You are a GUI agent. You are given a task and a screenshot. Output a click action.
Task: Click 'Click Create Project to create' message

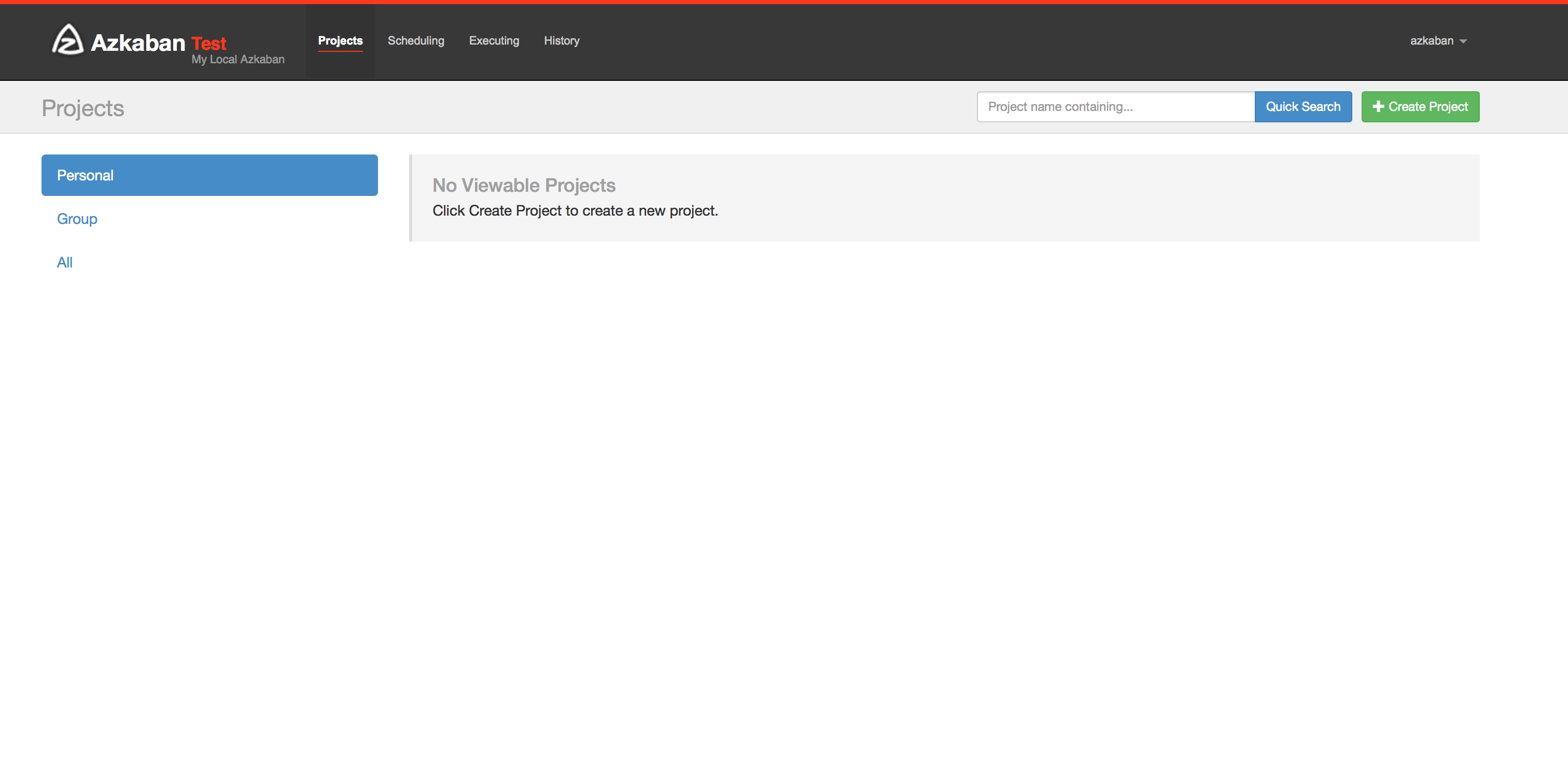(575, 210)
